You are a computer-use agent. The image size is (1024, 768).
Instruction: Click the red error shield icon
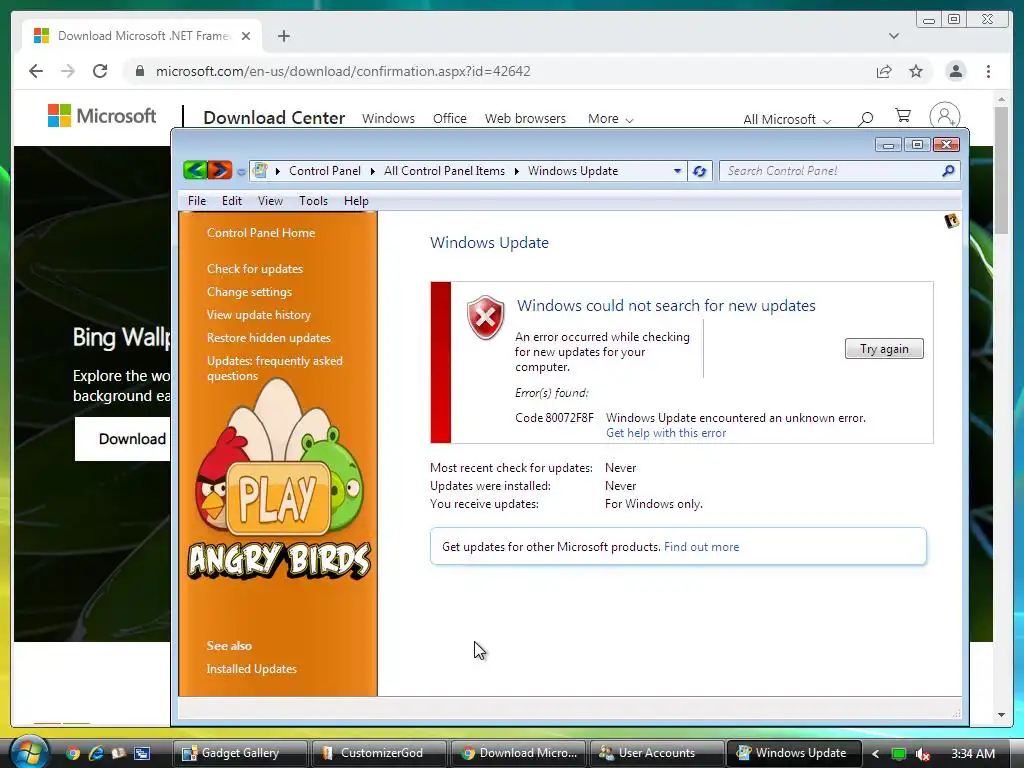pyautogui.click(x=486, y=317)
